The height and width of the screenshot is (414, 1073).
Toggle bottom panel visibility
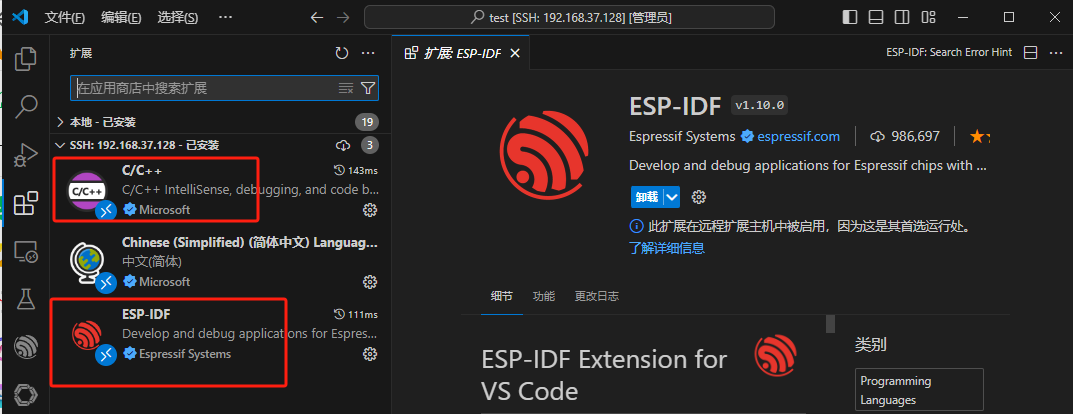coord(876,17)
